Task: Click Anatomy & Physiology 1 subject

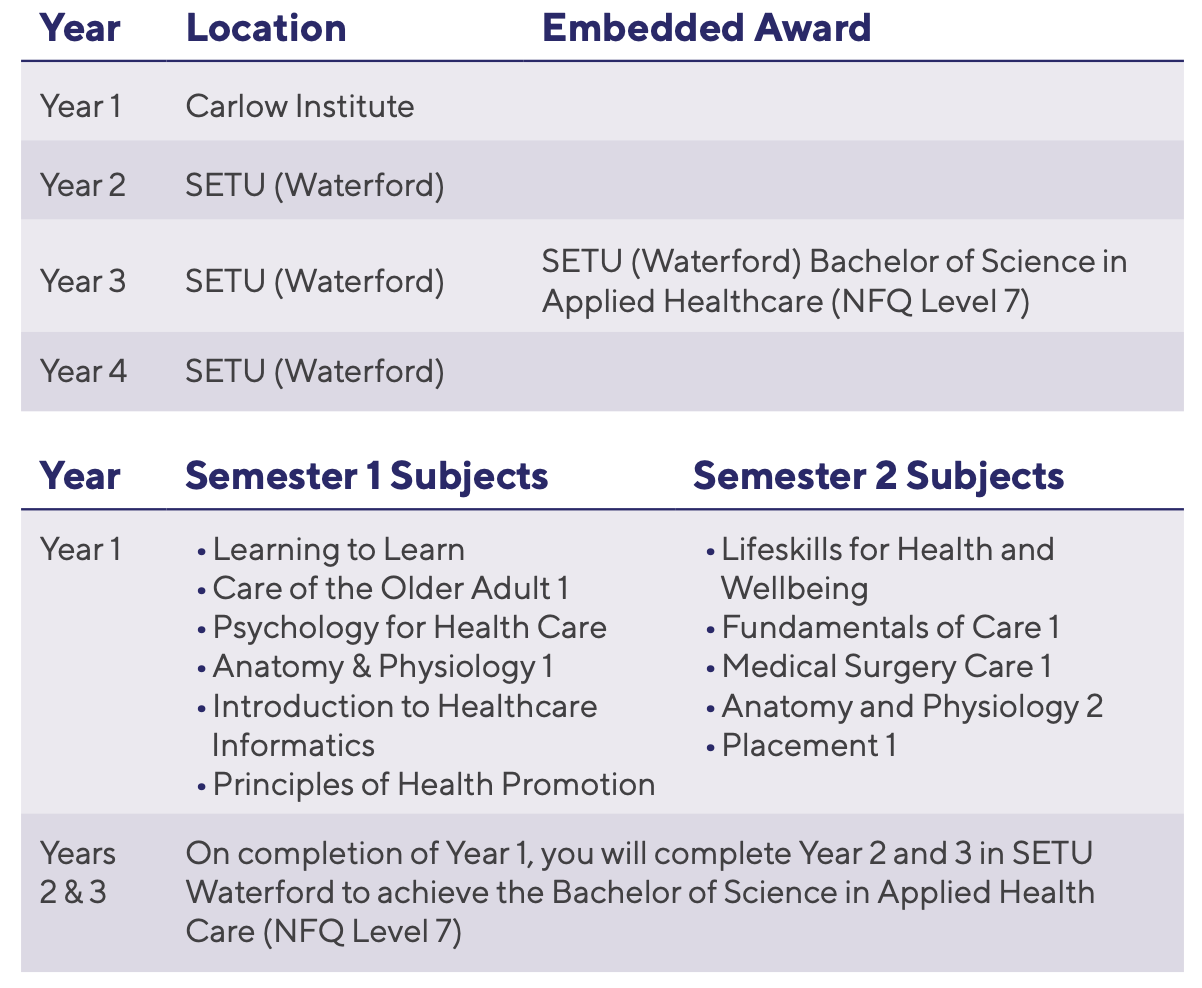Action: [x=382, y=667]
